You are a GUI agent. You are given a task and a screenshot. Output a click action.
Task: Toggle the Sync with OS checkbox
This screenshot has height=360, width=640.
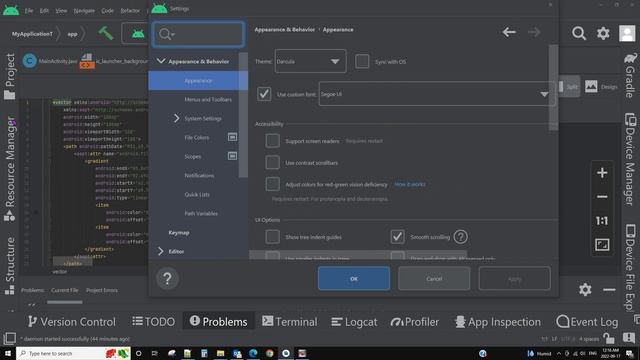[x=362, y=62]
